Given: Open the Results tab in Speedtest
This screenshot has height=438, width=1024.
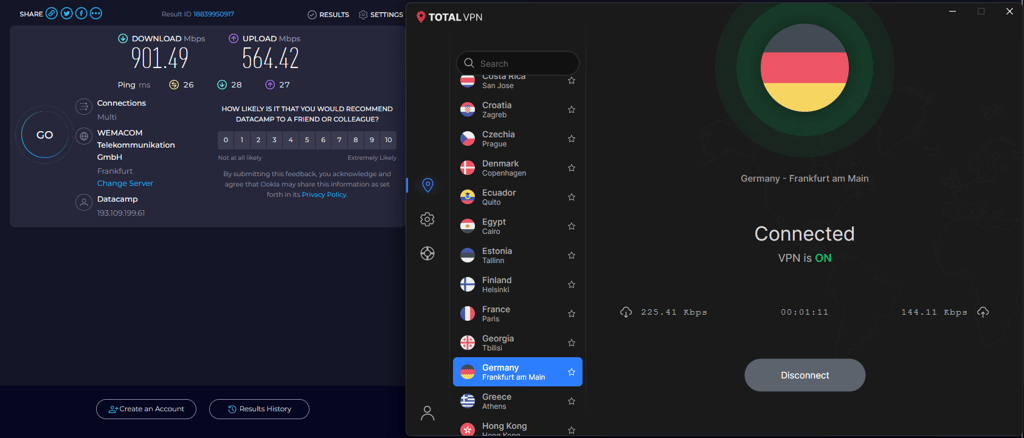Looking at the screenshot, I should 328,14.
